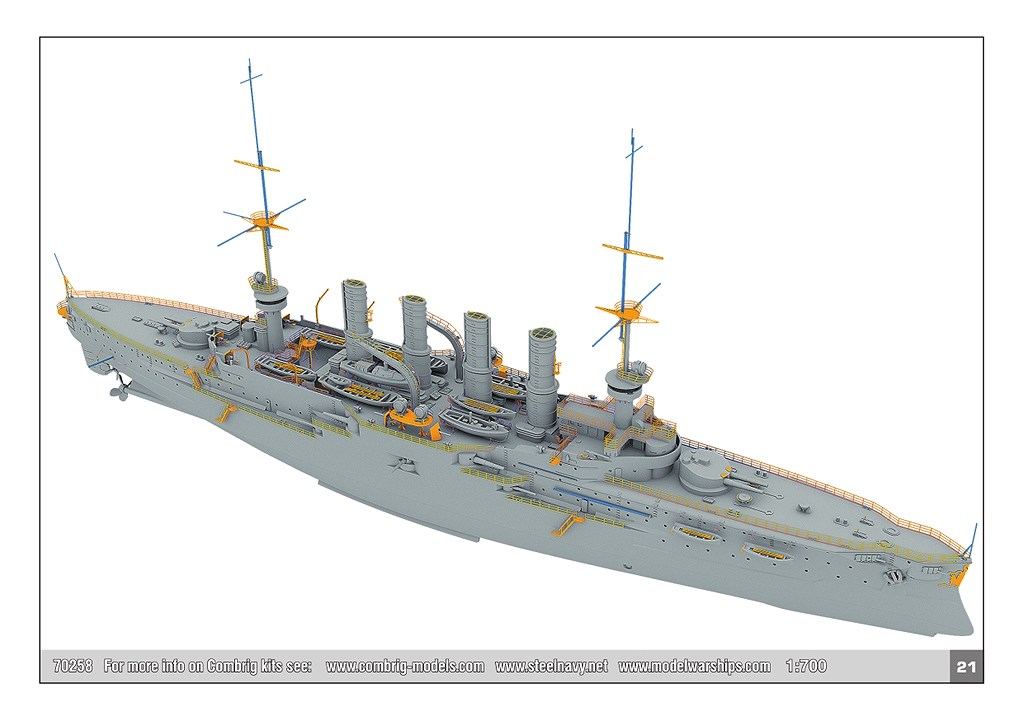Select the orange platform on the foremast
Image resolution: width=1024 pixels, height=721 pixels.
tap(627, 311)
